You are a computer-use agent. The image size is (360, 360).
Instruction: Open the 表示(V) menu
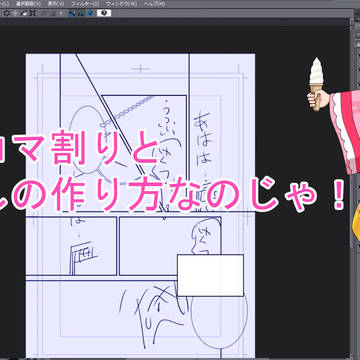click(56, 4)
